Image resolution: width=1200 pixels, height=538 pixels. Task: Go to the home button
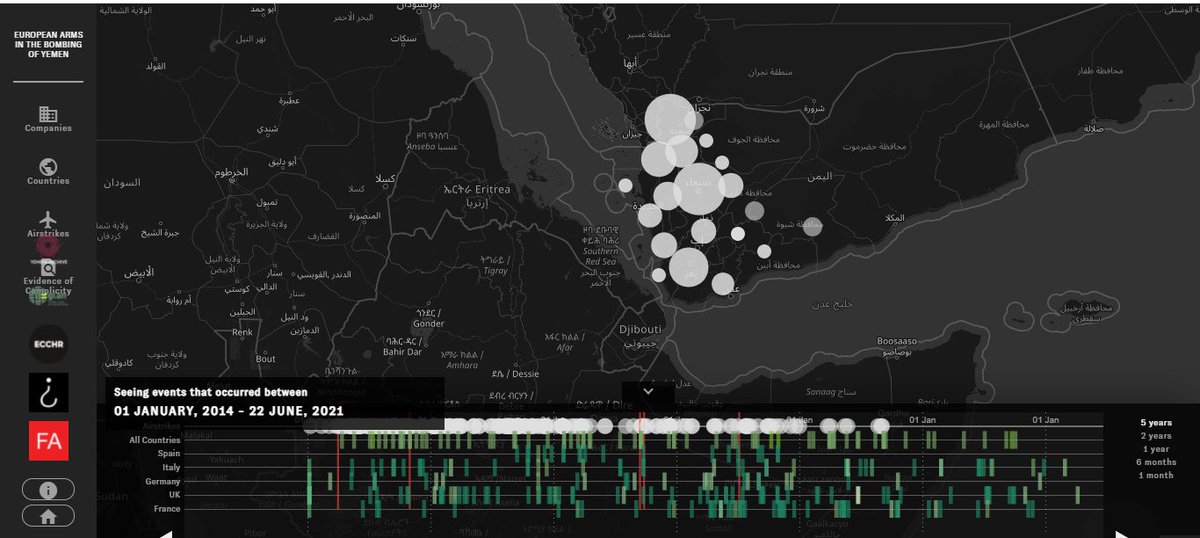point(48,517)
